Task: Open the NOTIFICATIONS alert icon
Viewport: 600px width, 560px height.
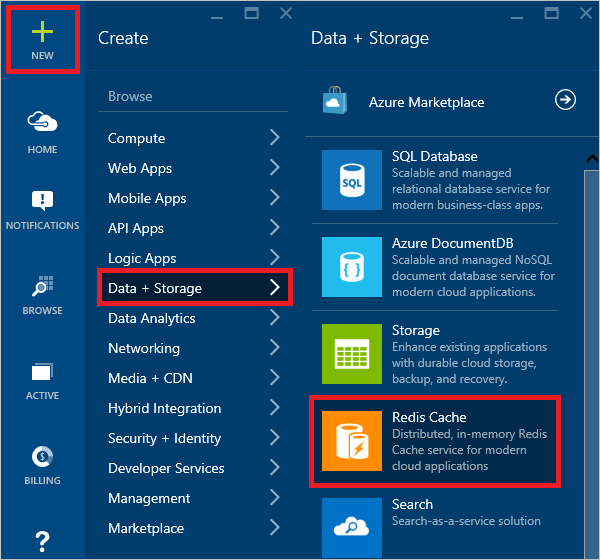Action: click(x=42, y=200)
